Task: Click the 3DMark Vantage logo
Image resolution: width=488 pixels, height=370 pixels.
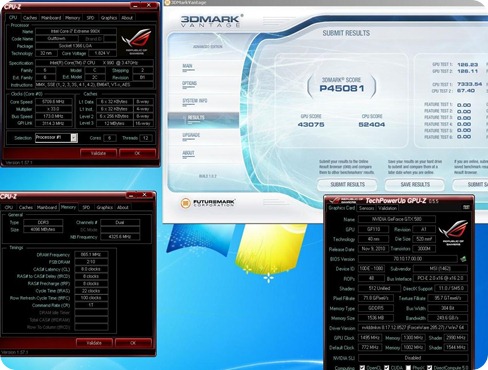Action: 212,21
